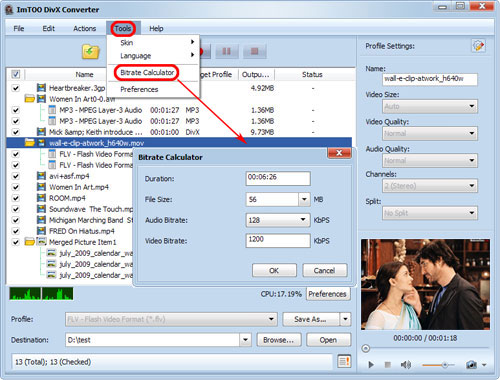Take a snapshot with camera icon

tap(471, 365)
